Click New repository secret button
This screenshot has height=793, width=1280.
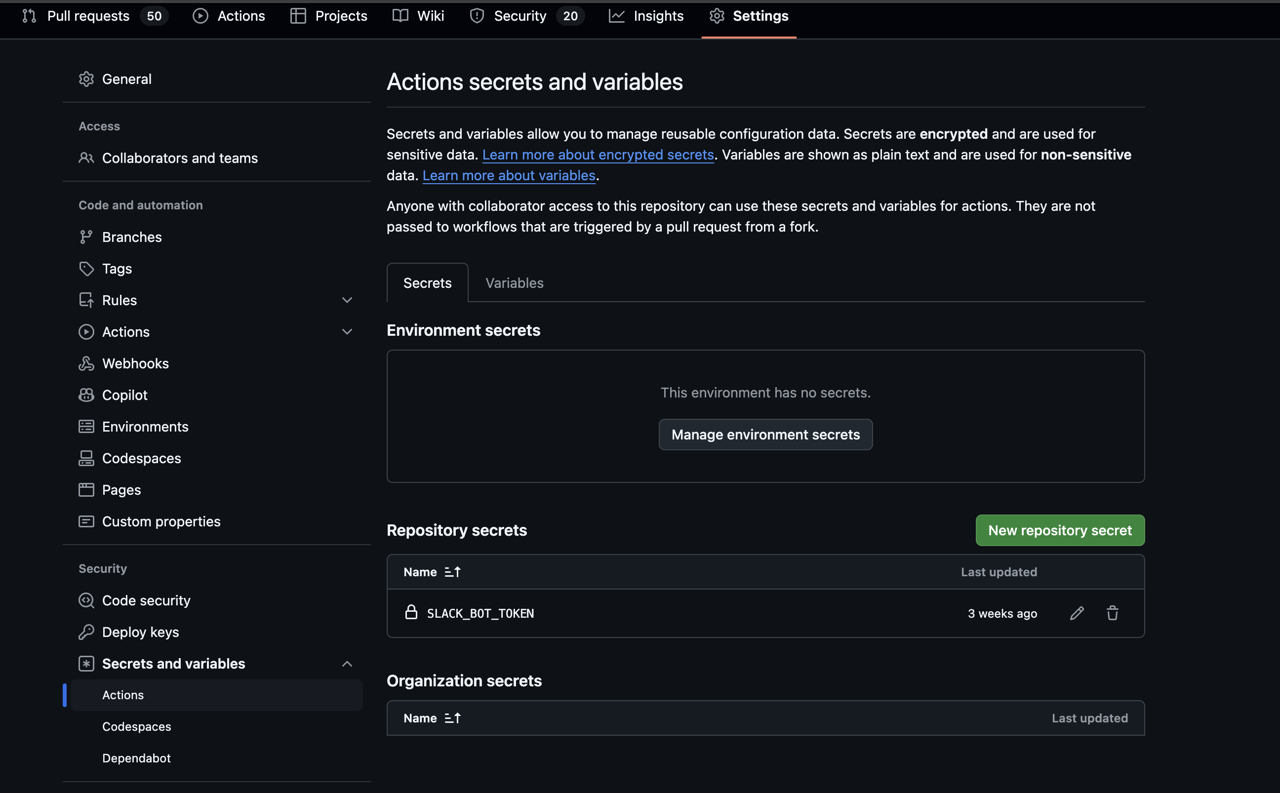click(1060, 530)
